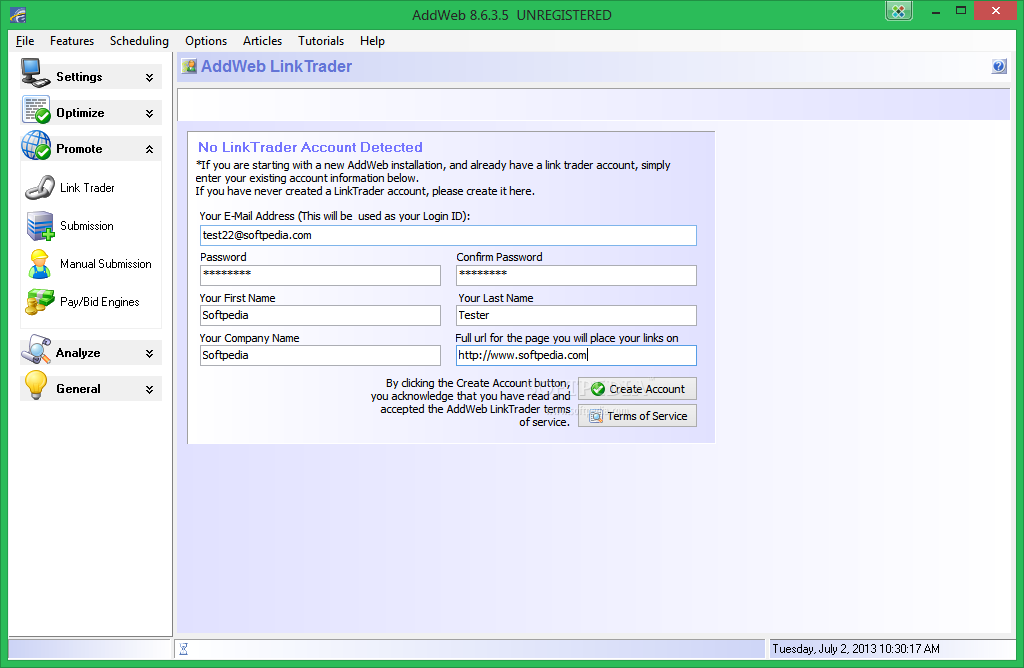Click the AddWeb LinkTrader header icon
Image resolution: width=1024 pixels, height=668 pixels.
pos(189,66)
